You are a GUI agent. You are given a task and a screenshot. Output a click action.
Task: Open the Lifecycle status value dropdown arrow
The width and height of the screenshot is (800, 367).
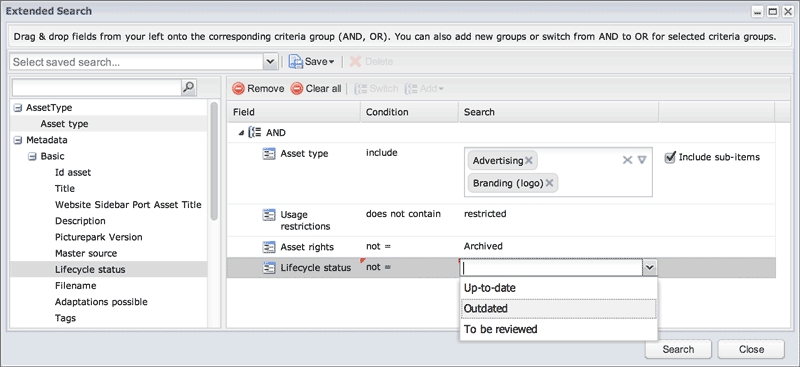(649, 267)
